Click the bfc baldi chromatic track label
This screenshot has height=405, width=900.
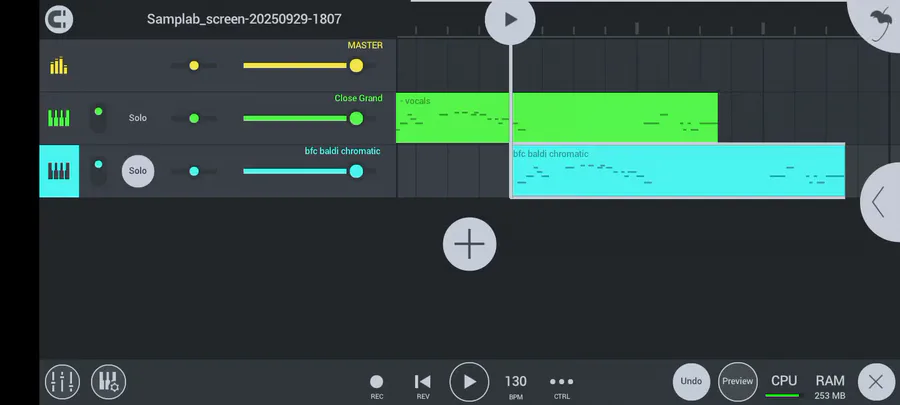click(x=342, y=151)
